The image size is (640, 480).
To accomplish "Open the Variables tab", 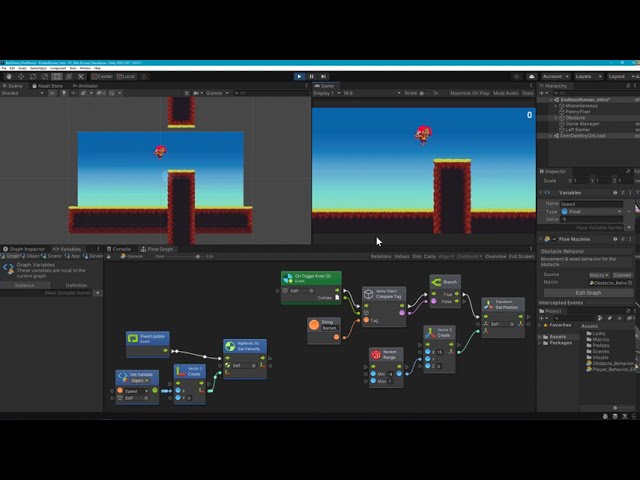I will [x=67, y=249].
